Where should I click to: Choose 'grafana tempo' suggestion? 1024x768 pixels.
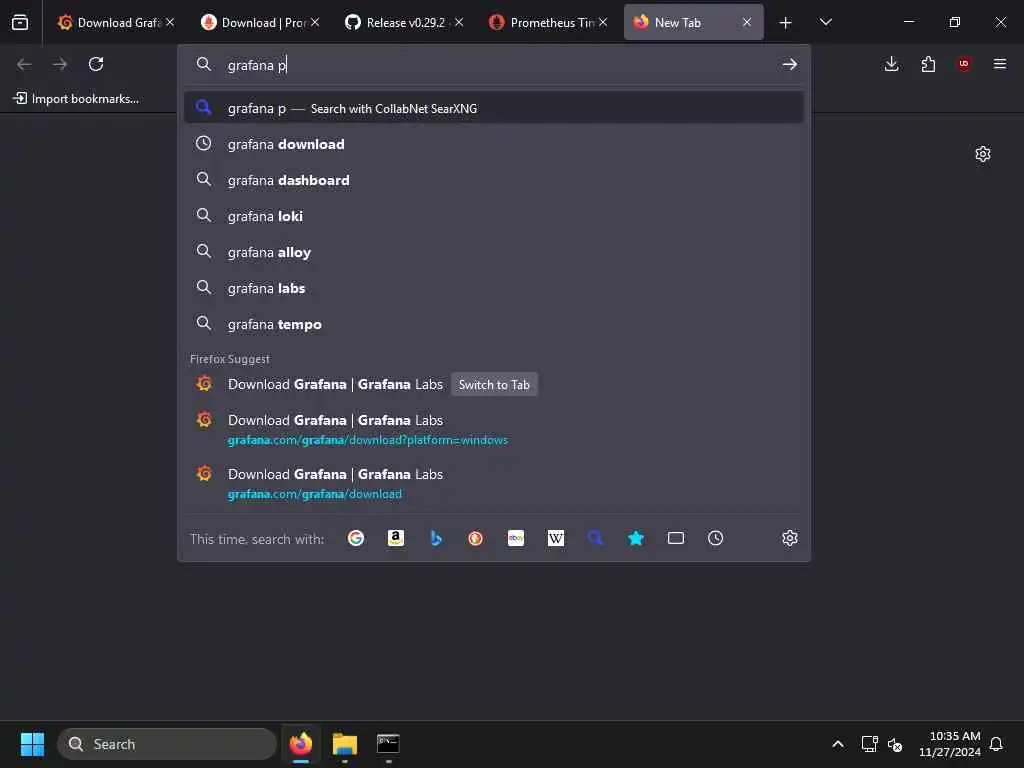tap(494, 324)
